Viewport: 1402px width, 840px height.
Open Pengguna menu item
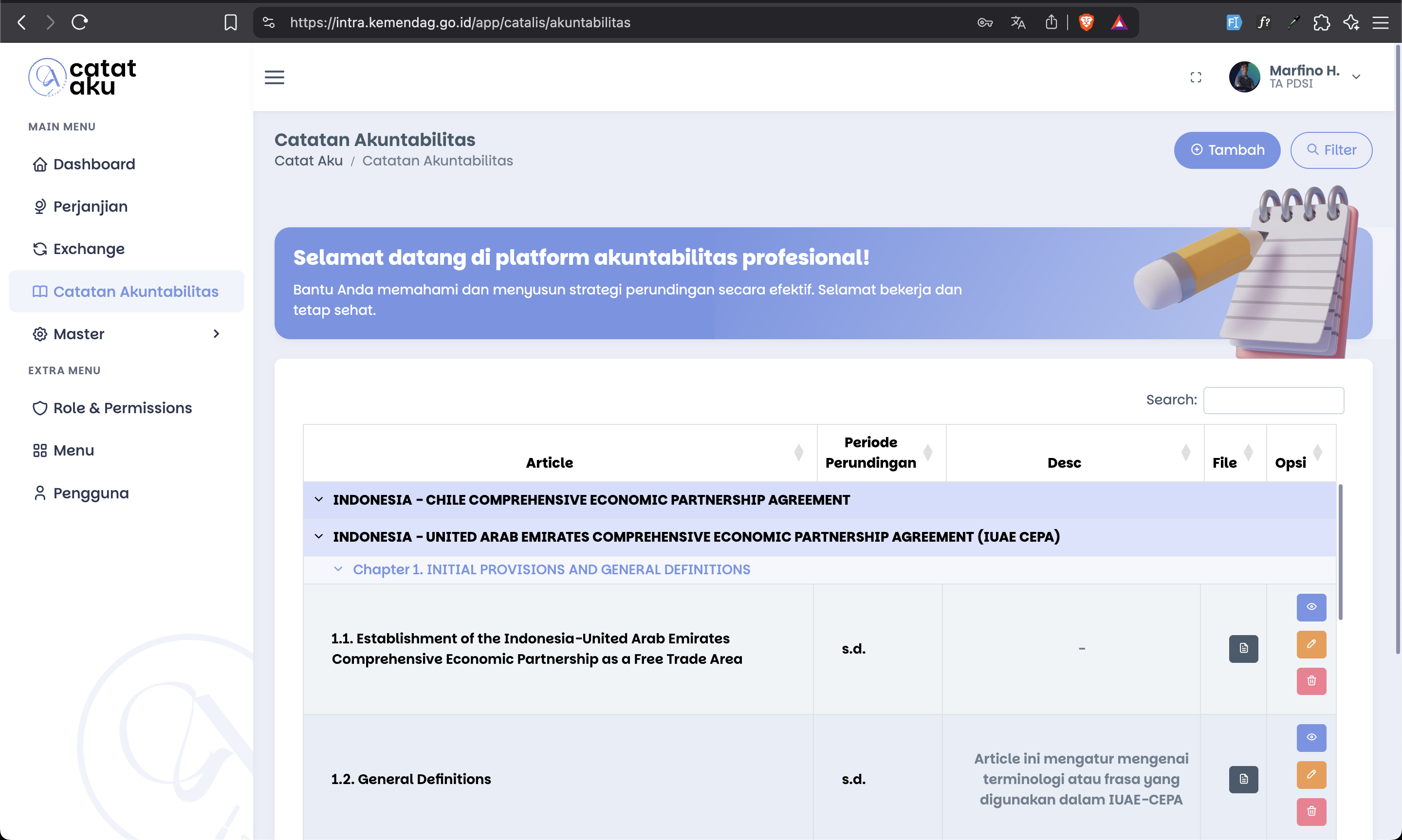(x=126, y=493)
